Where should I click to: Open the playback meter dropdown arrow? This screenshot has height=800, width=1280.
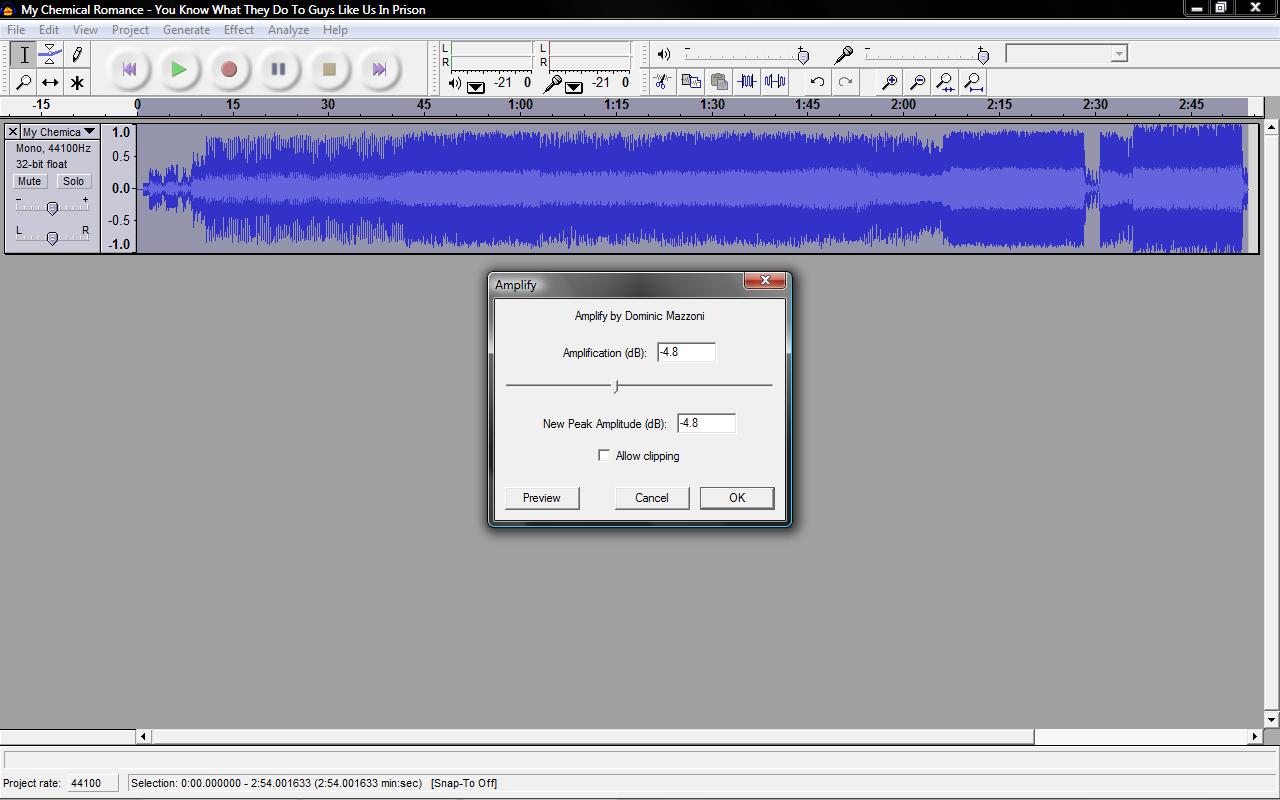pyautogui.click(x=476, y=87)
